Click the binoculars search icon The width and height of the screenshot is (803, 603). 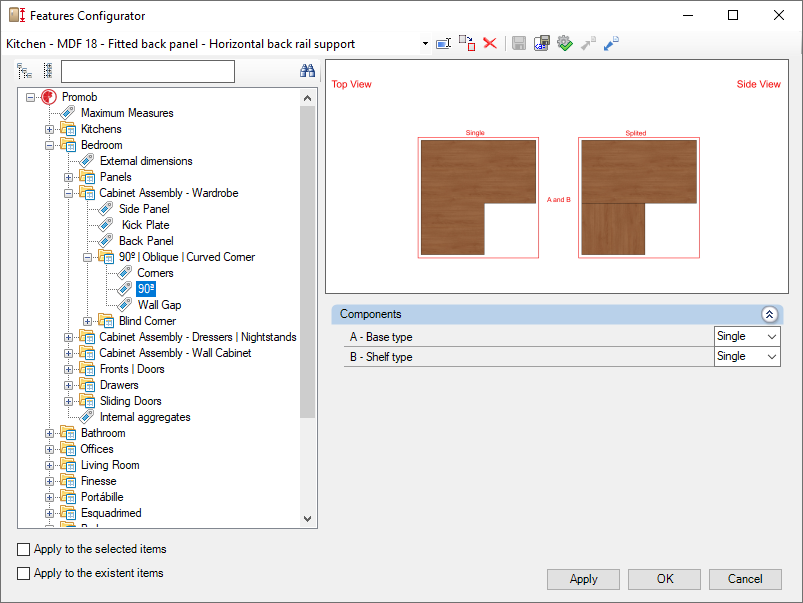pos(308,71)
